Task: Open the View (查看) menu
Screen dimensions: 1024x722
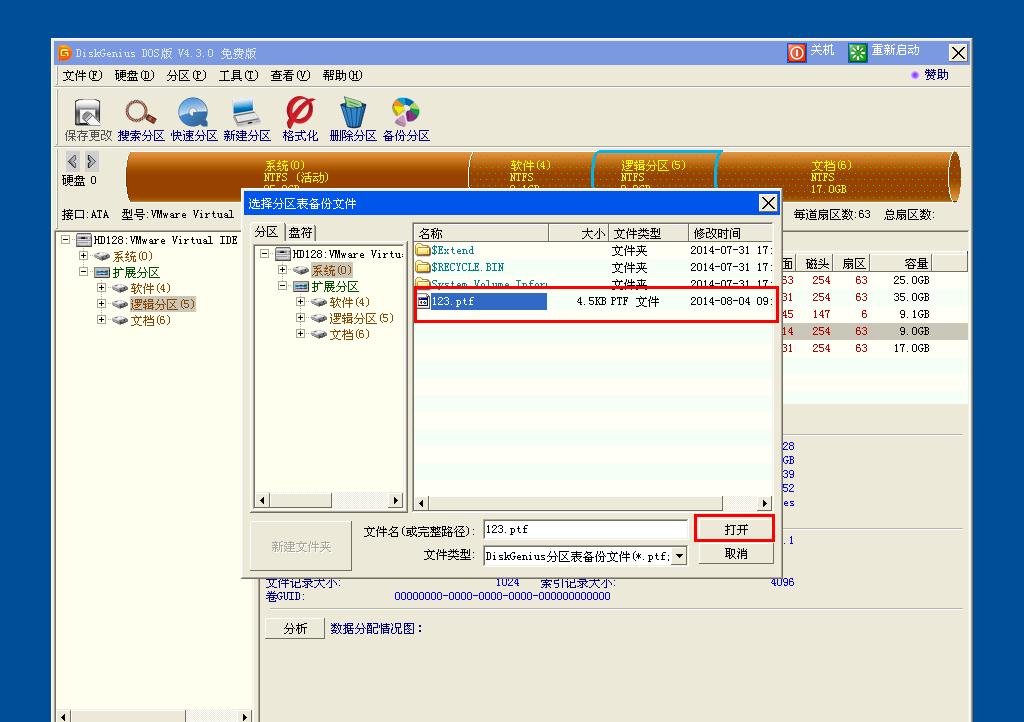Action: click(290, 76)
